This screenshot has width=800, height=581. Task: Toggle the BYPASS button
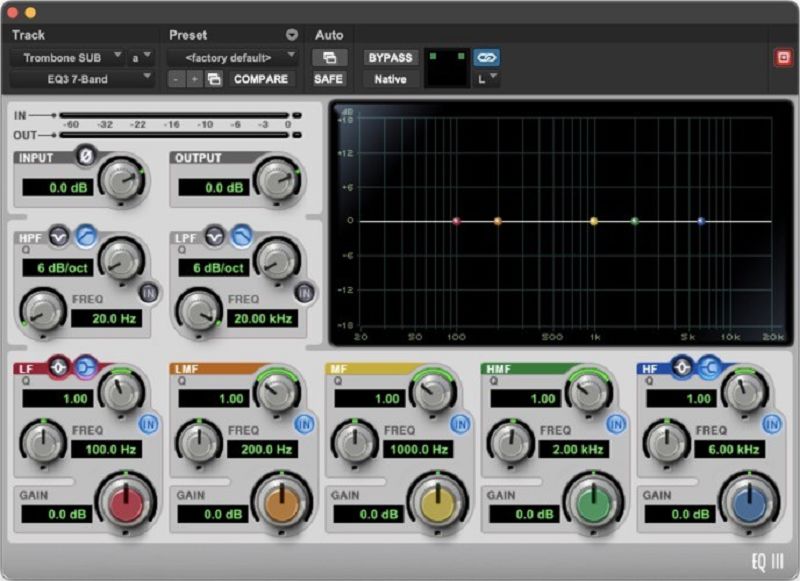pos(390,58)
